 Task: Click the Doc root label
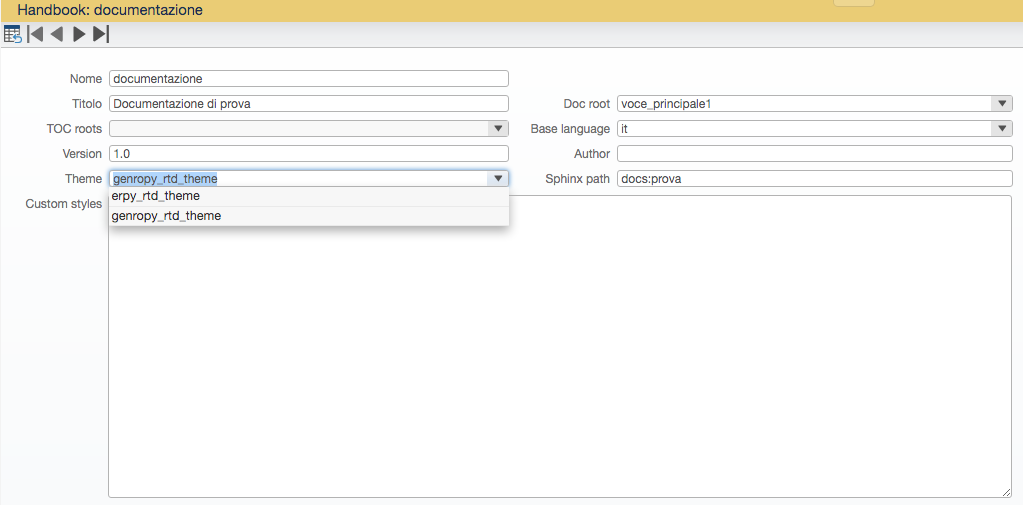pyautogui.click(x=587, y=104)
